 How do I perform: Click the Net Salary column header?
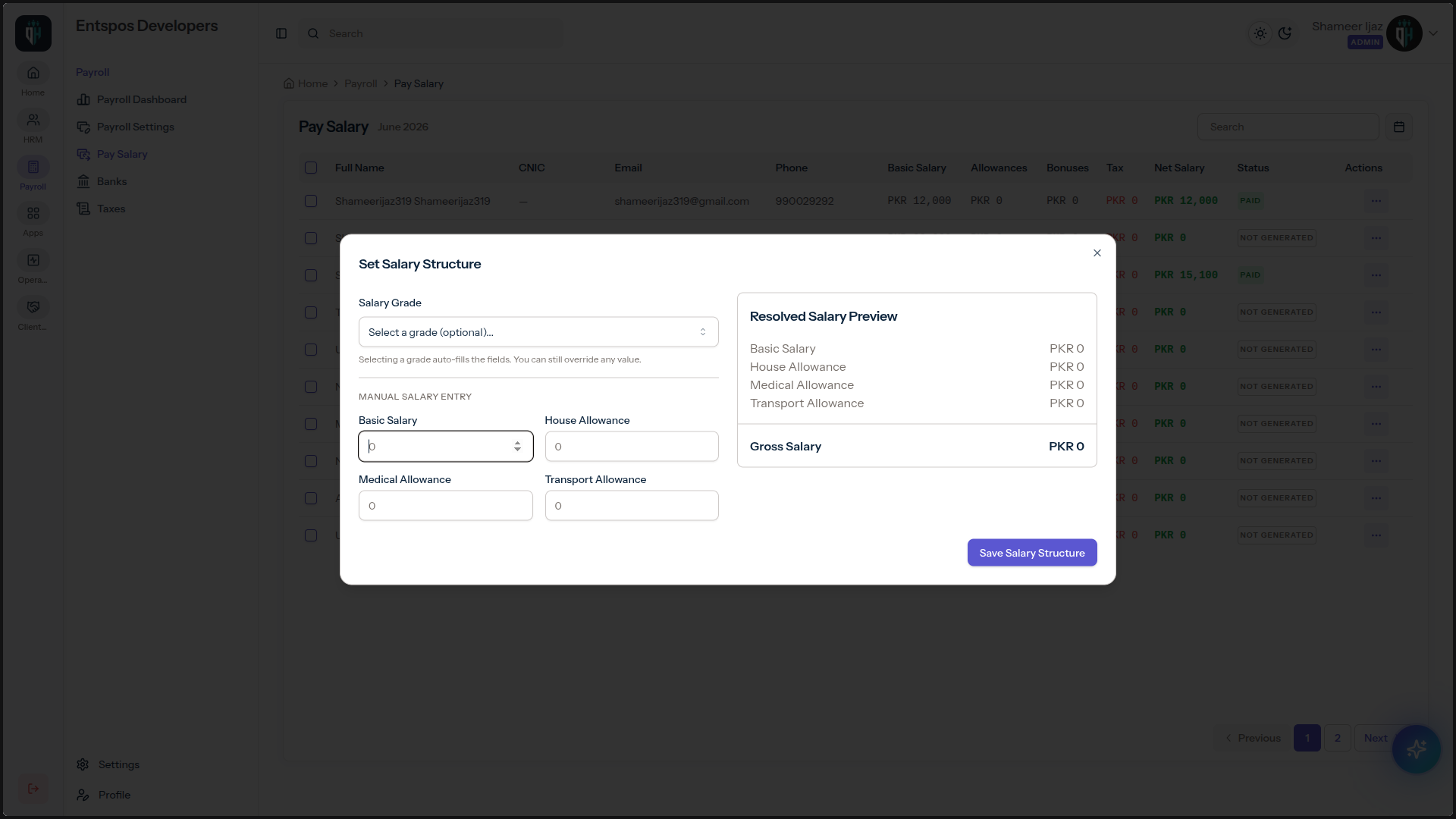click(x=1179, y=168)
